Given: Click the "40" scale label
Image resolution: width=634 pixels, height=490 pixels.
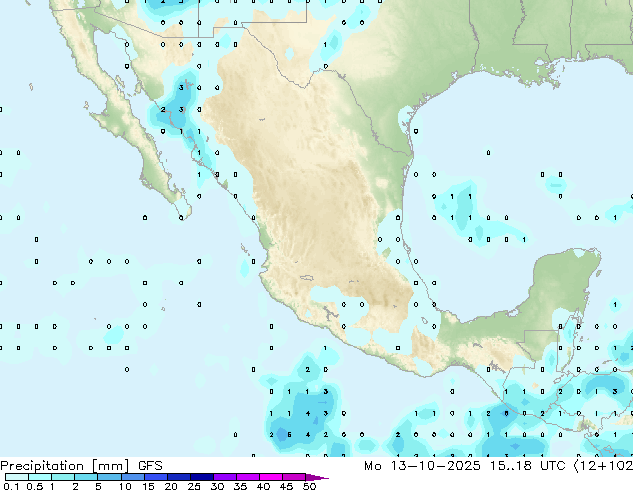Looking at the screenshot, I should (263, 486).
